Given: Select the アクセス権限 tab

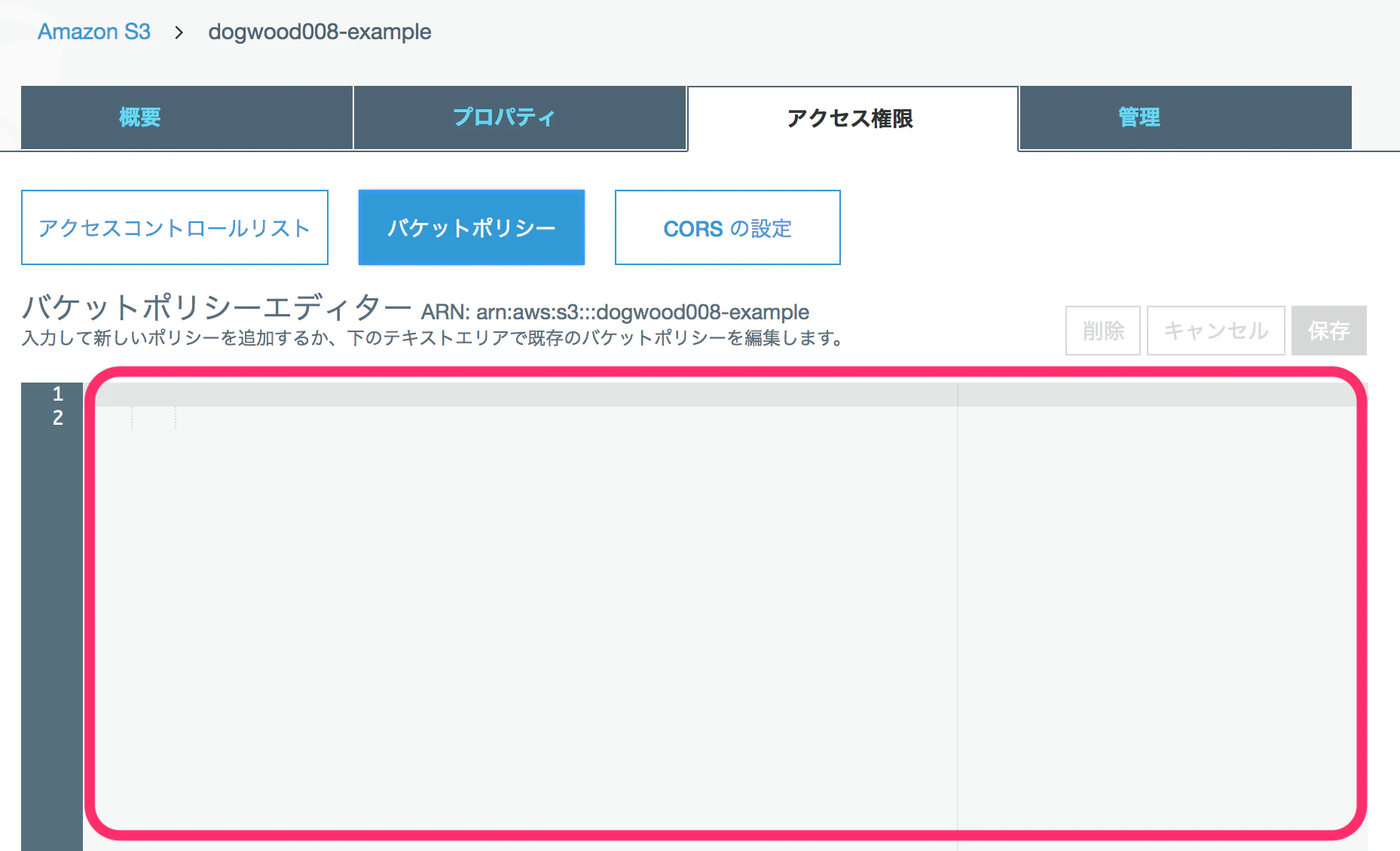Looking at the screenshot, I should point(853,118).
